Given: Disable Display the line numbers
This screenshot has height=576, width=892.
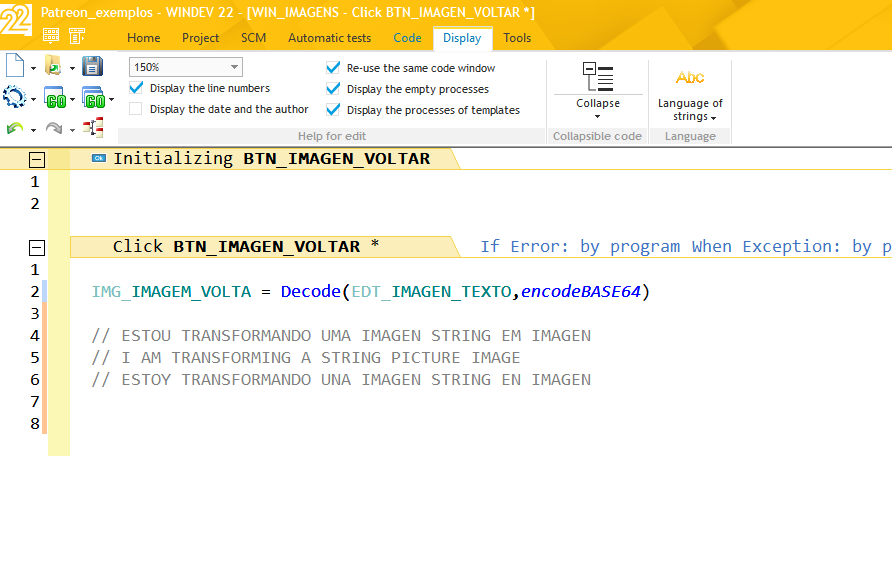Looking at the screenshot, I should [x=138, y=88].
